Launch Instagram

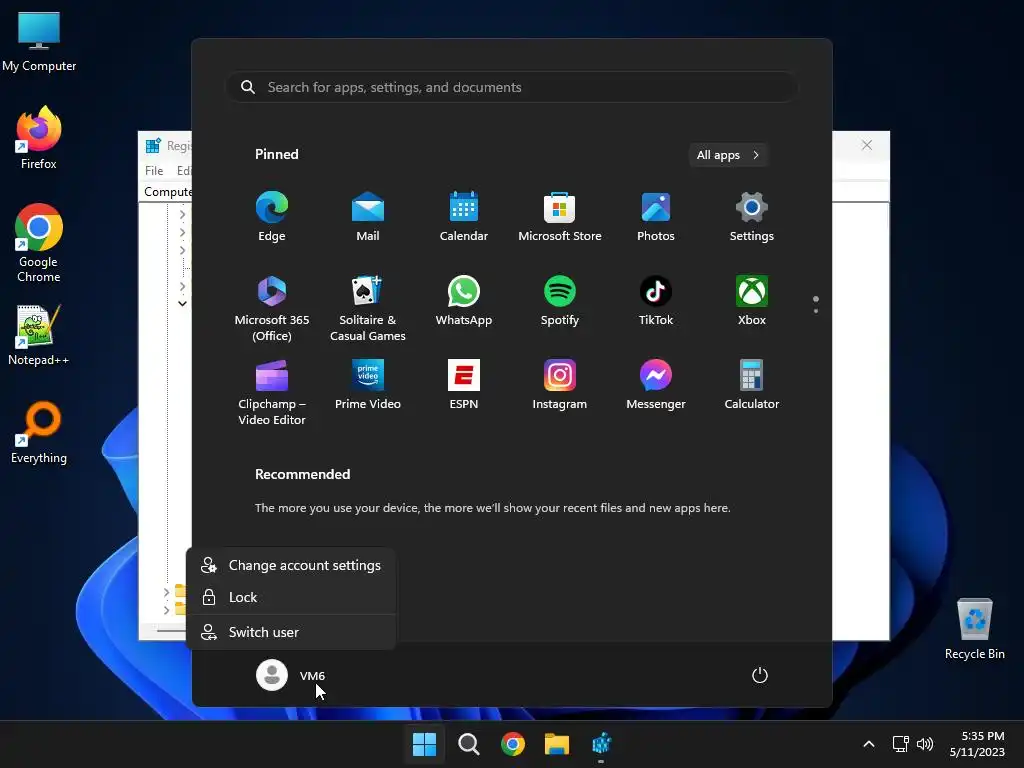[x=560, y=385]
